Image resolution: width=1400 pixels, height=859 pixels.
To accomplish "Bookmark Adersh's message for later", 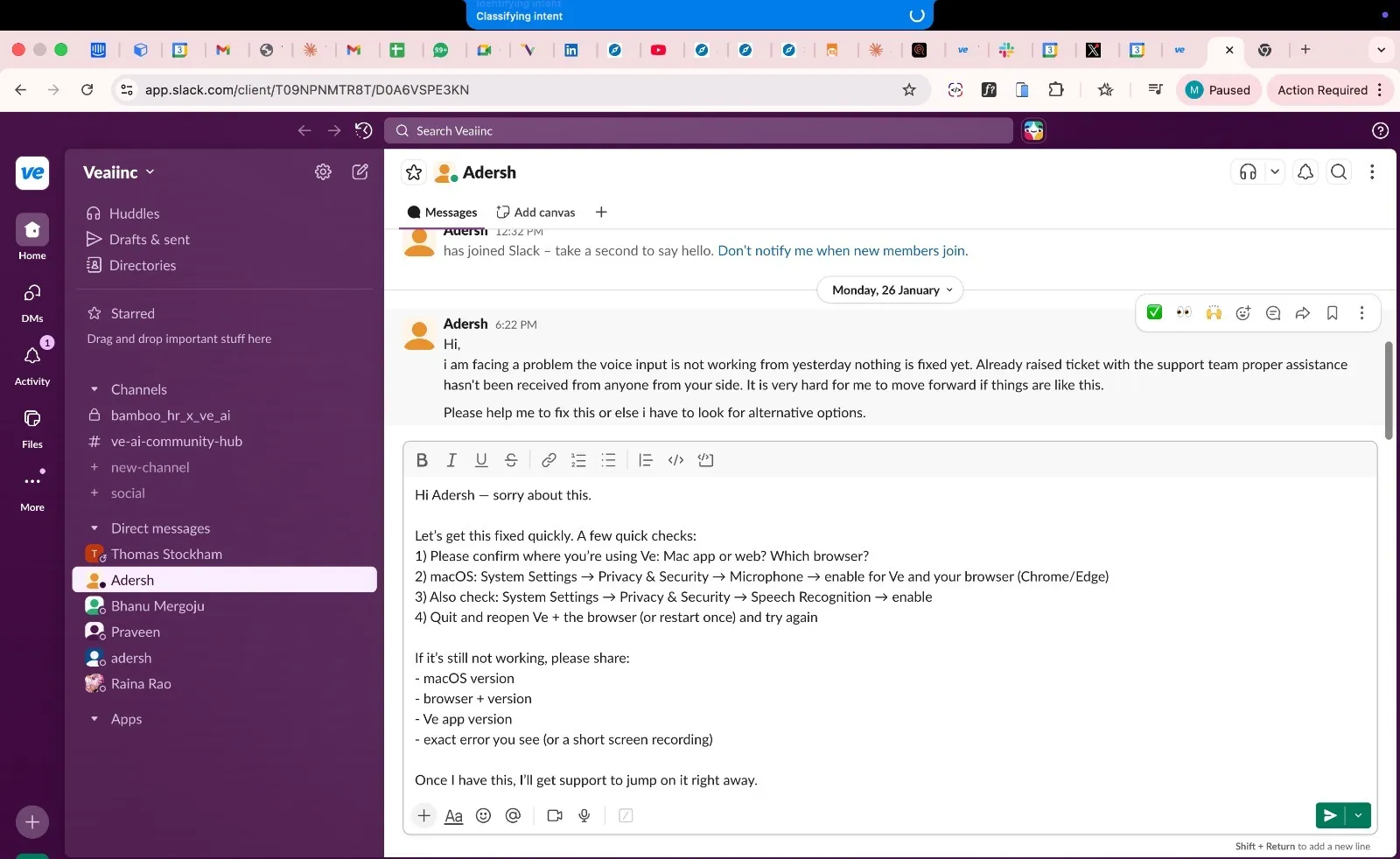I will (1332, 313).
